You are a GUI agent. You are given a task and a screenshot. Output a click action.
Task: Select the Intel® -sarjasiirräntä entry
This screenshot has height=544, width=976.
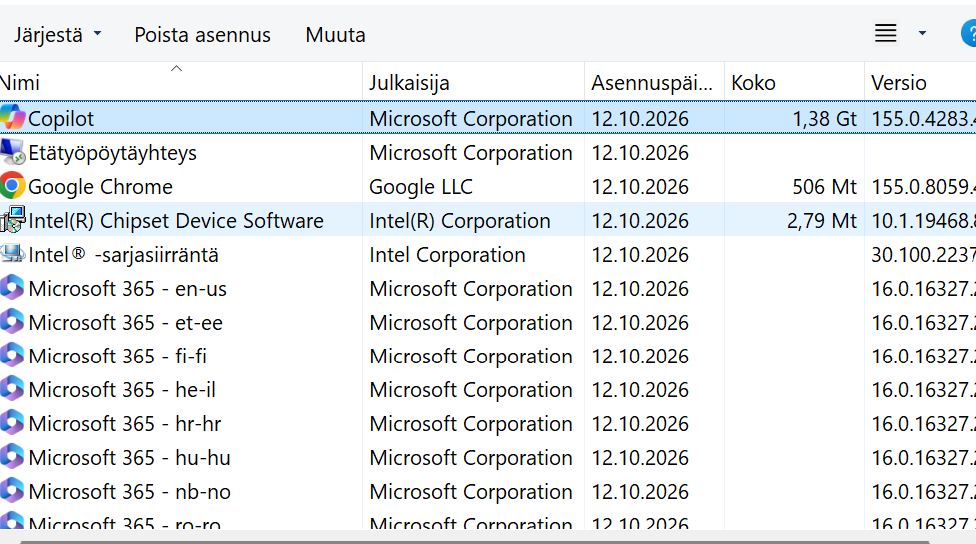point(123,255)
